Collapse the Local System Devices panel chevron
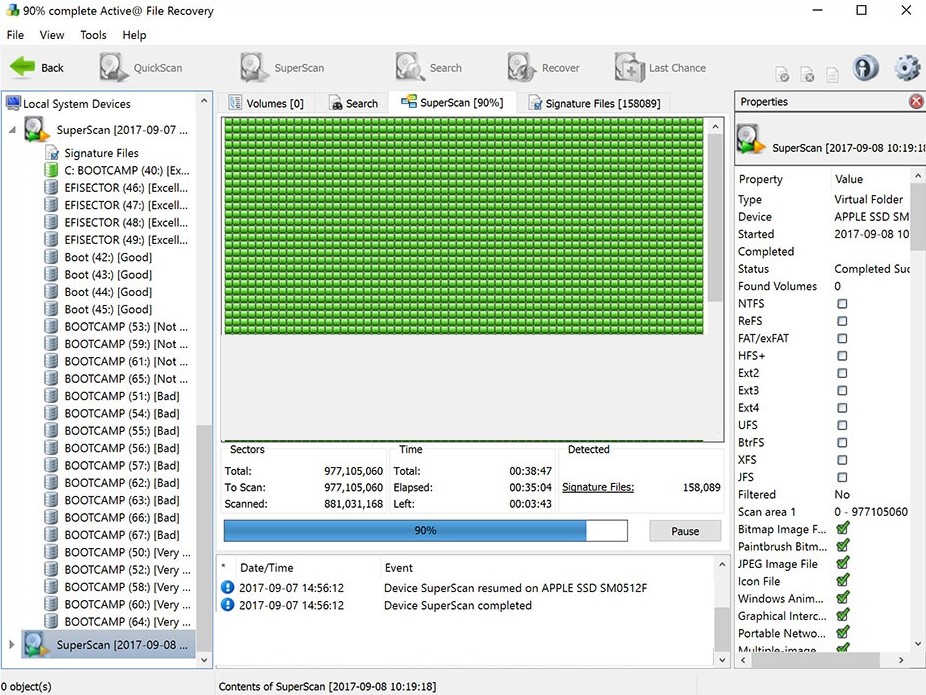The height and width of the screenshot is (695, 926). point(204,102)
